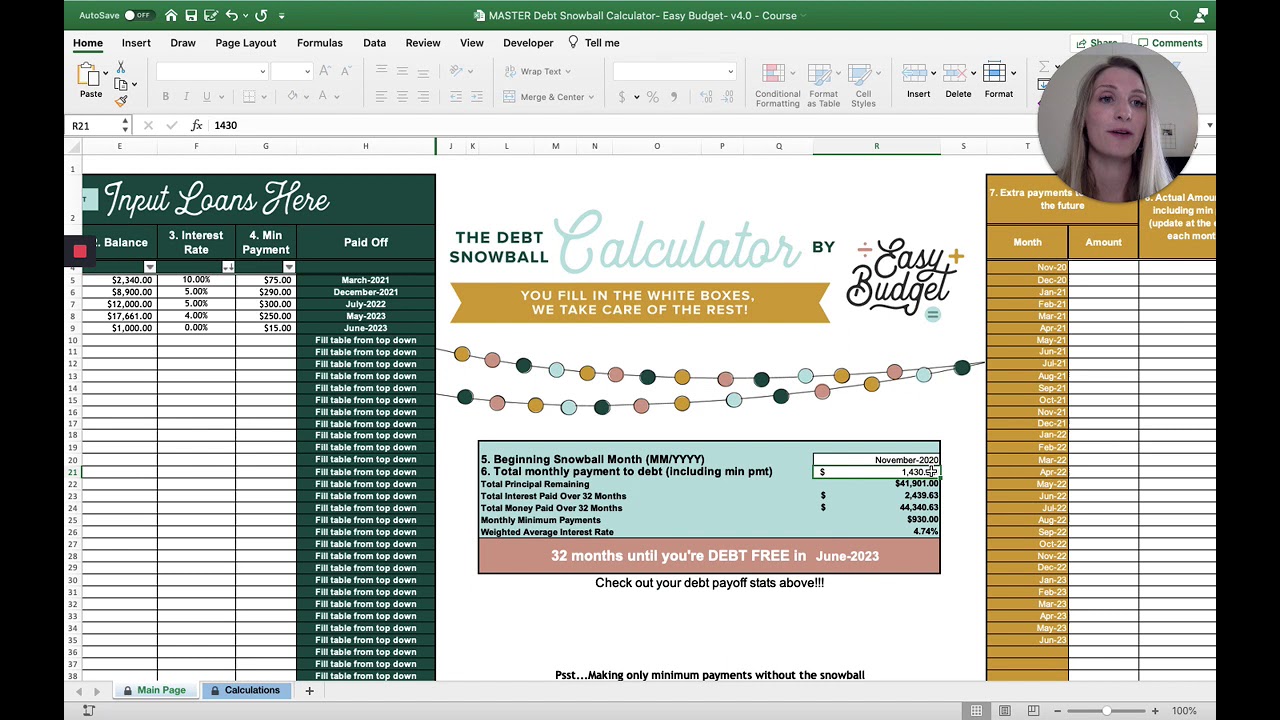Switch to the Data tab
Image resolution: width=1280 pixels, height=720 pixels.
pyautogui.click(x=374, y=43)
